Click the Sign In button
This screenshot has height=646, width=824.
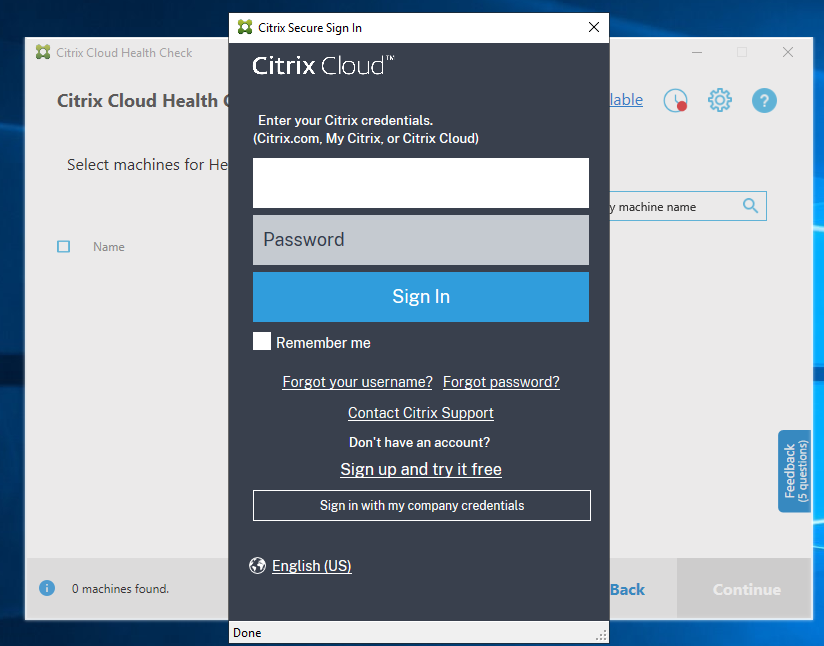point(421,296)
